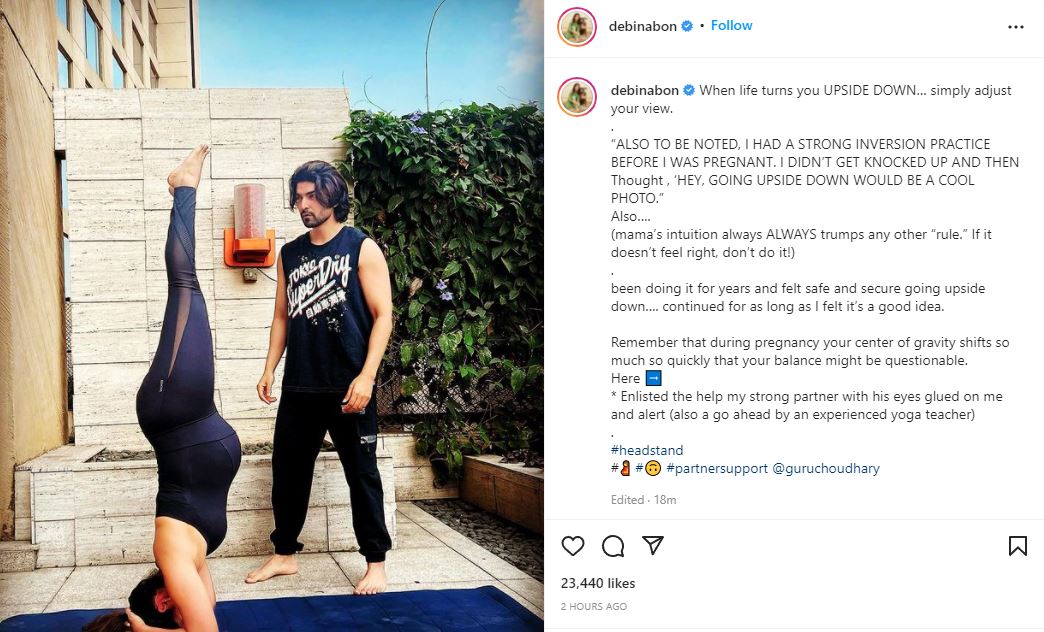
Task: Visit the @guruchoudhary mention
Action: coord(826,468)
